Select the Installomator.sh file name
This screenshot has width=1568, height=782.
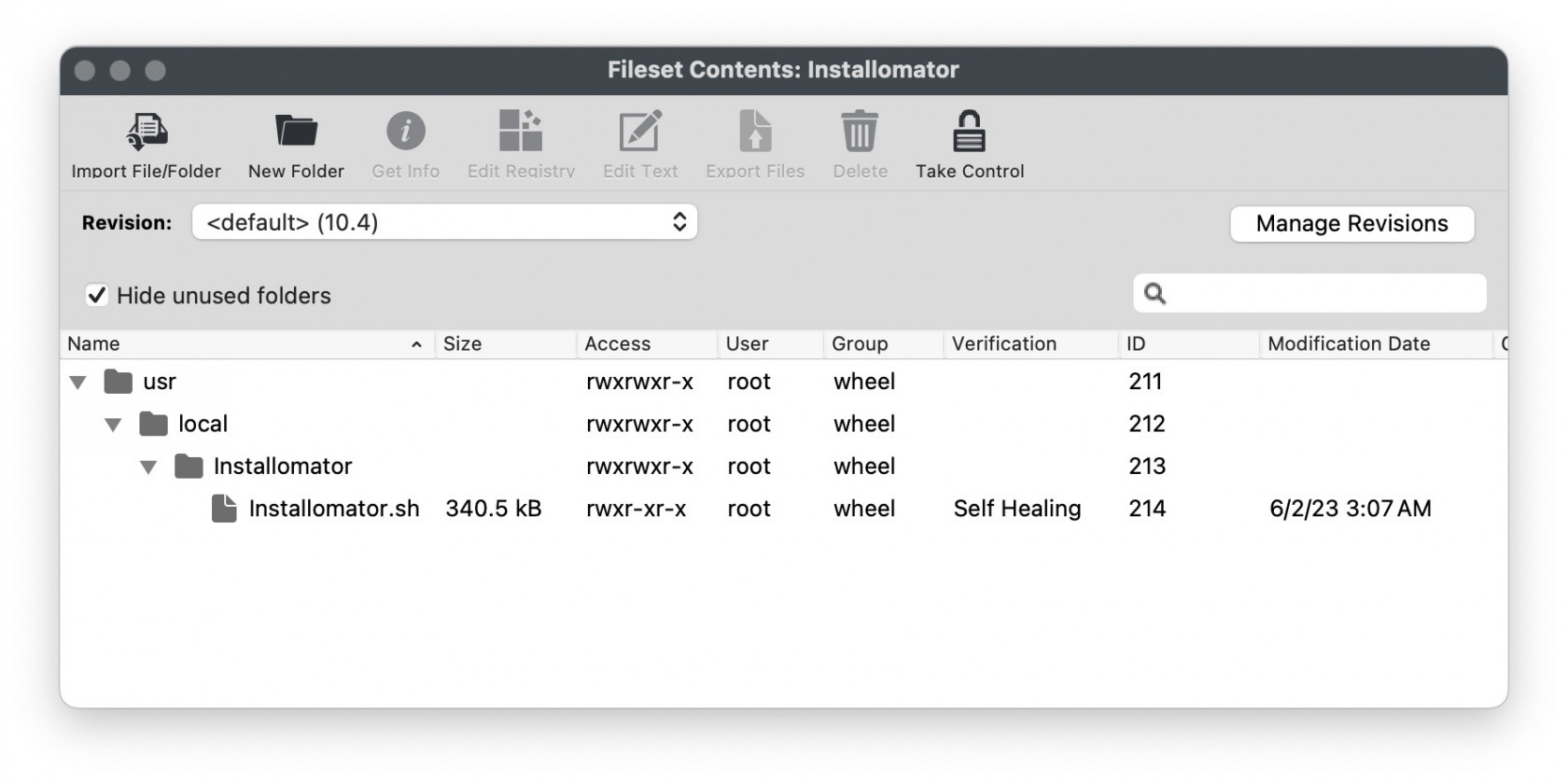click(x=334, y=509)
